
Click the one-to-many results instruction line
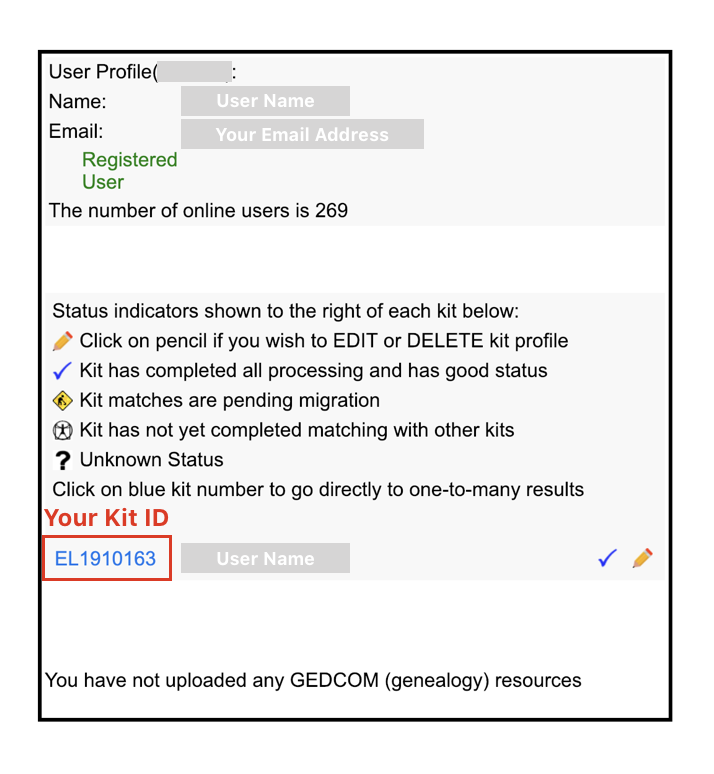318,490
